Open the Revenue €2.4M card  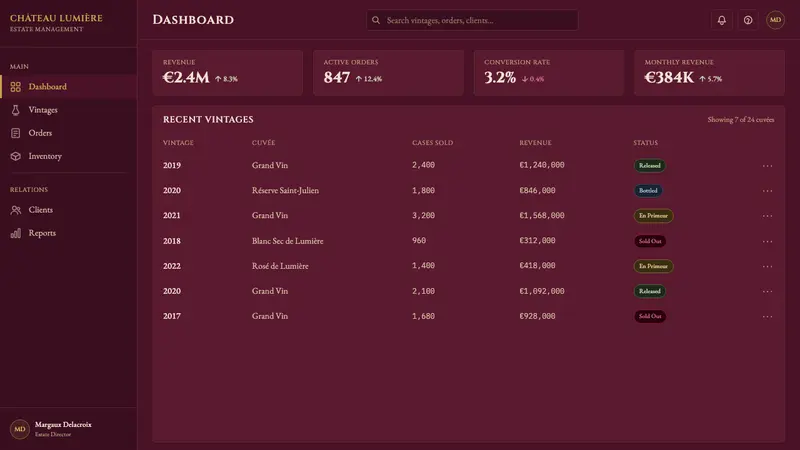[228, 72]
